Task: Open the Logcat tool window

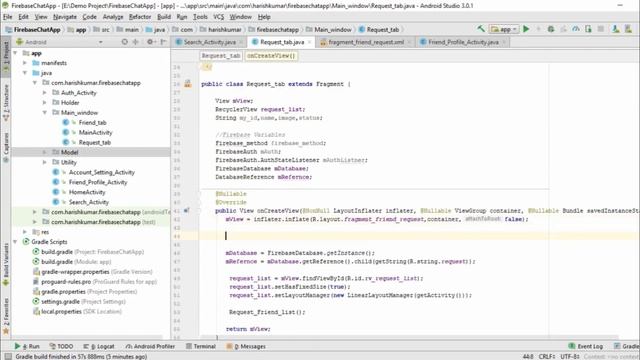Action: click(99, 346)
